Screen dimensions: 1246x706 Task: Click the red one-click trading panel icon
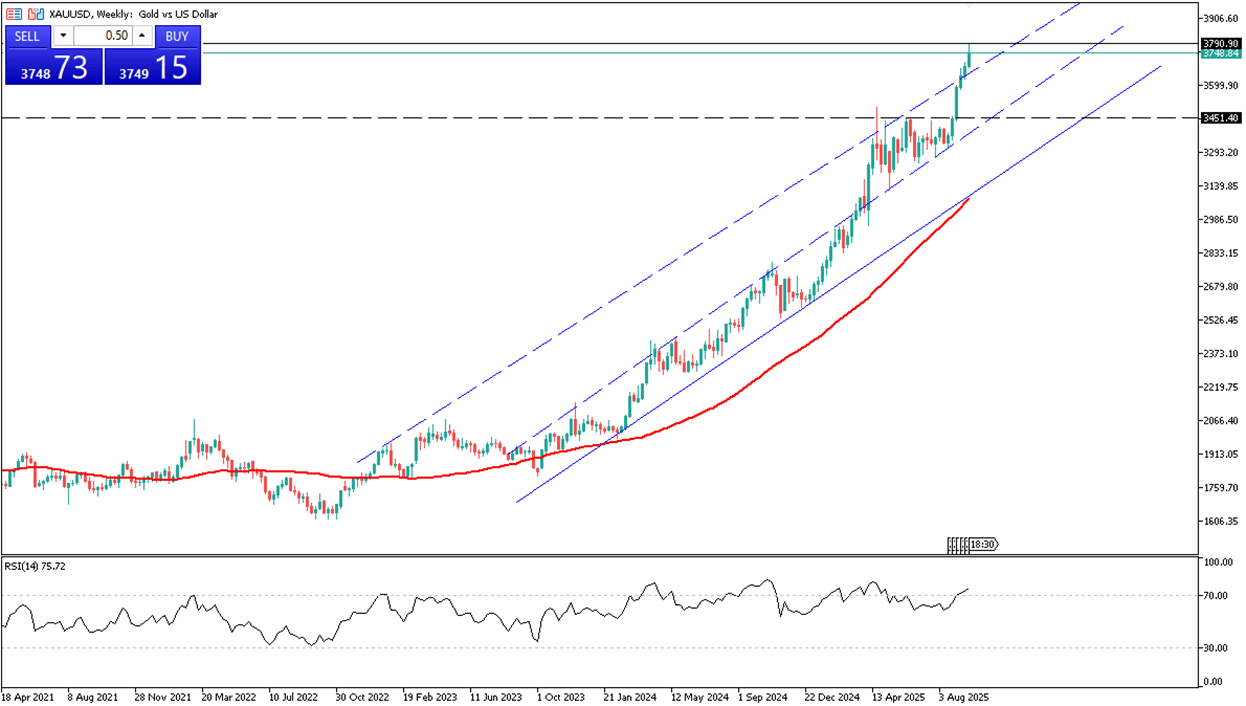coord(14,15)
